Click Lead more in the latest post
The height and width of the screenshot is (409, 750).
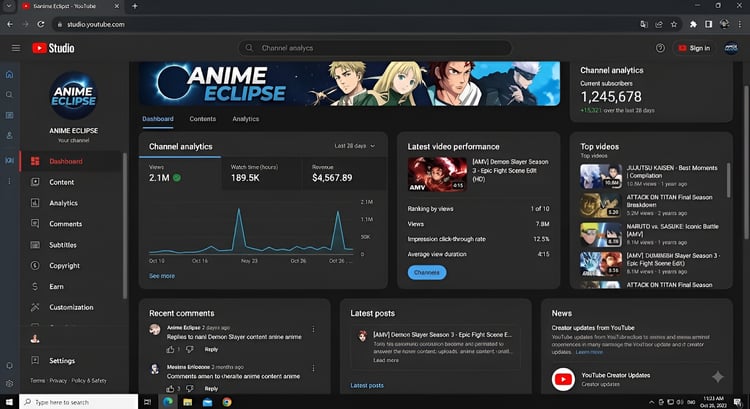pos(386,360)
